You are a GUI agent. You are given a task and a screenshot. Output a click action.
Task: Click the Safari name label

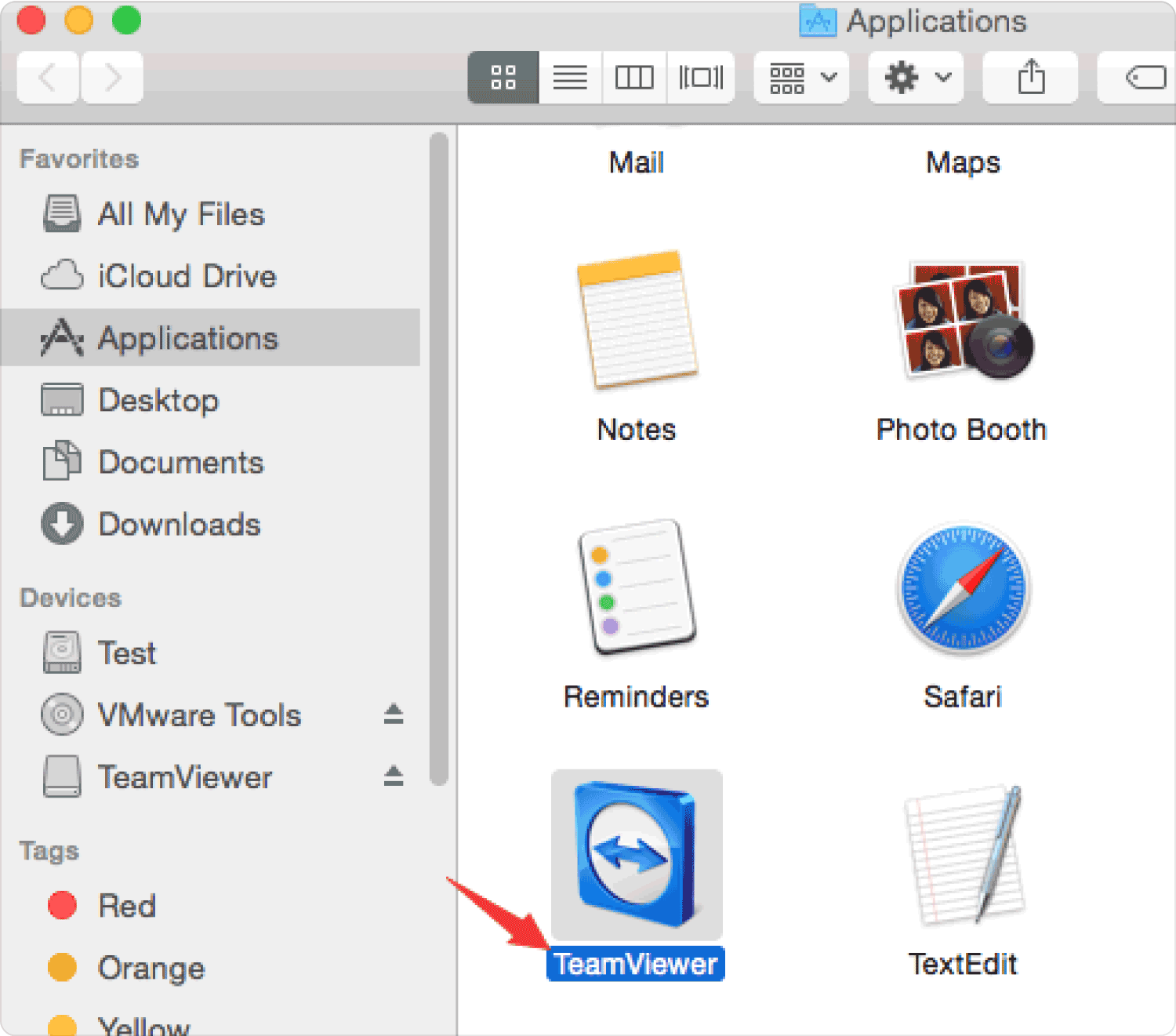click(x=964, y=696)
